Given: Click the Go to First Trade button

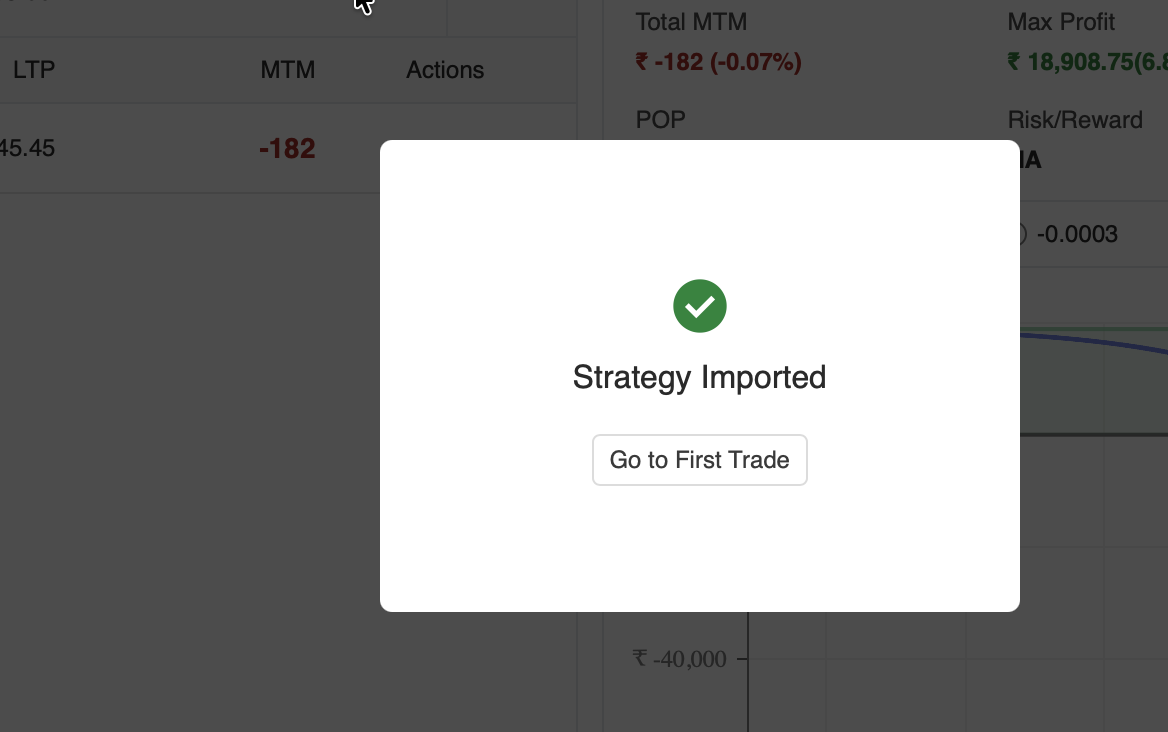Looking at the screenshot, I should (x=700, y=460).
